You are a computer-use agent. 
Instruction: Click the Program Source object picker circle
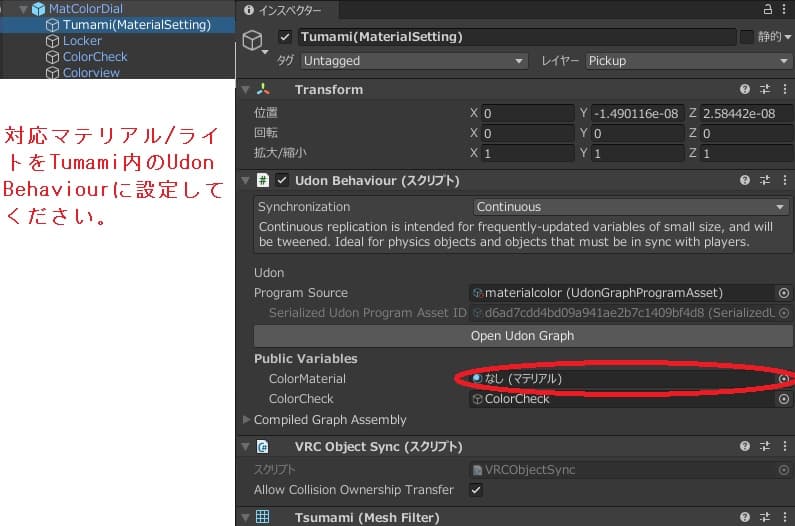click(784, 293)
